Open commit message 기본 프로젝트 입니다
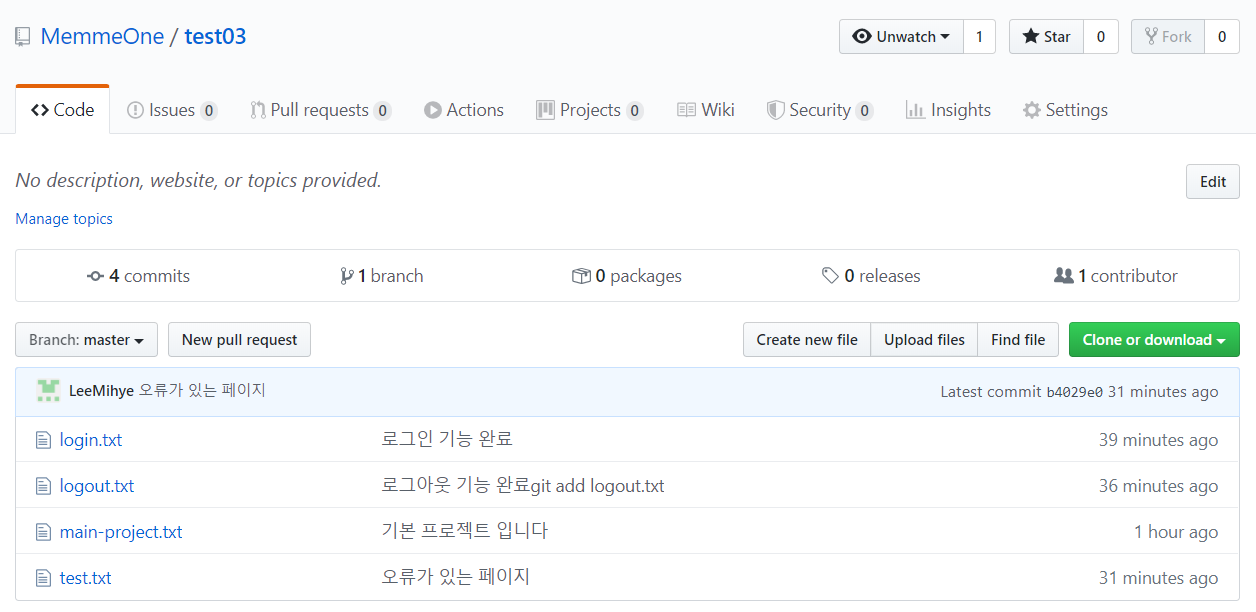Image resolution: width=1256 pixels, height=612 pixels. (465, 531)
